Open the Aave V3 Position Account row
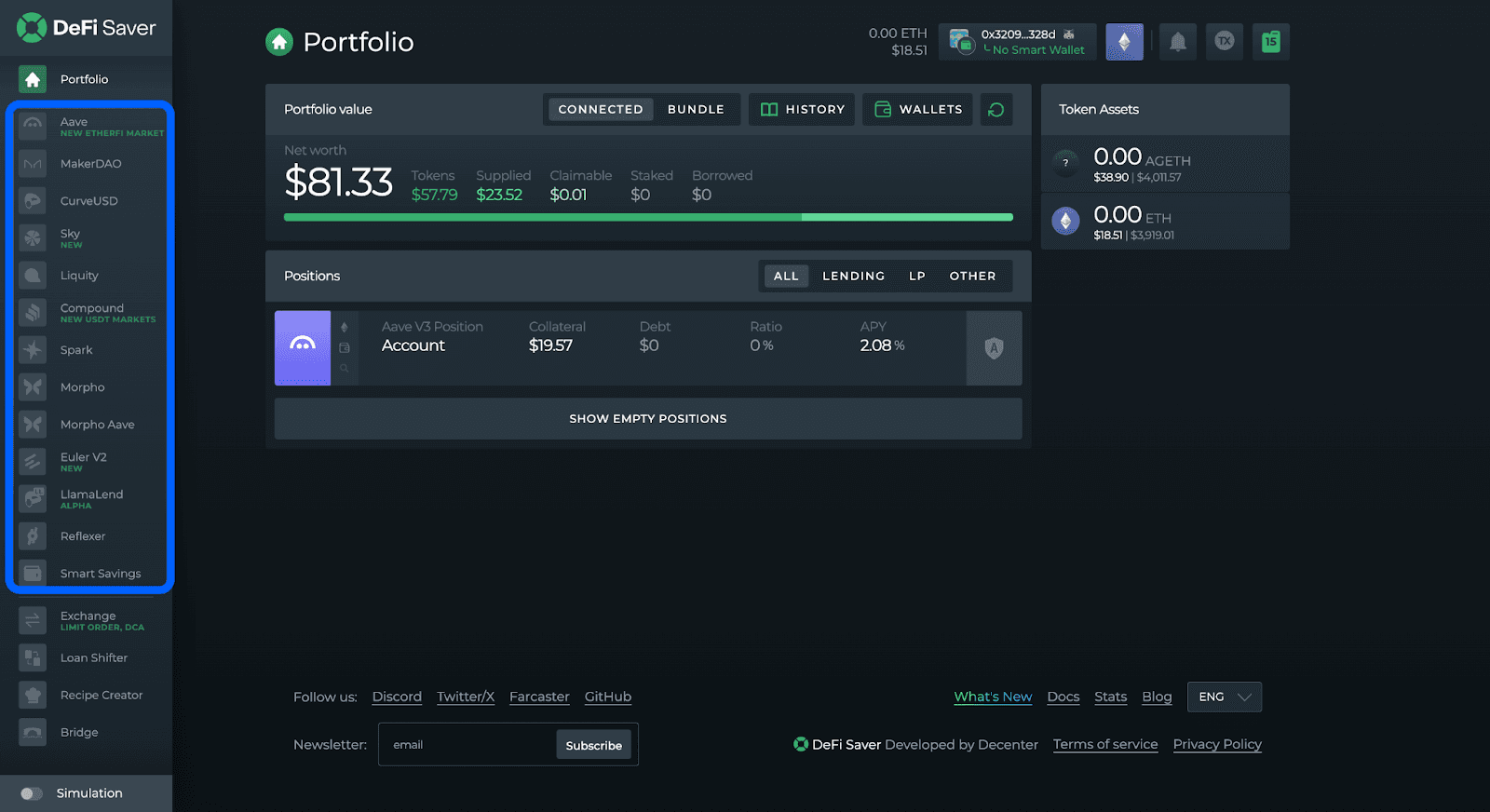Viewport: 1490px width, 812px height. pos(648,348)
